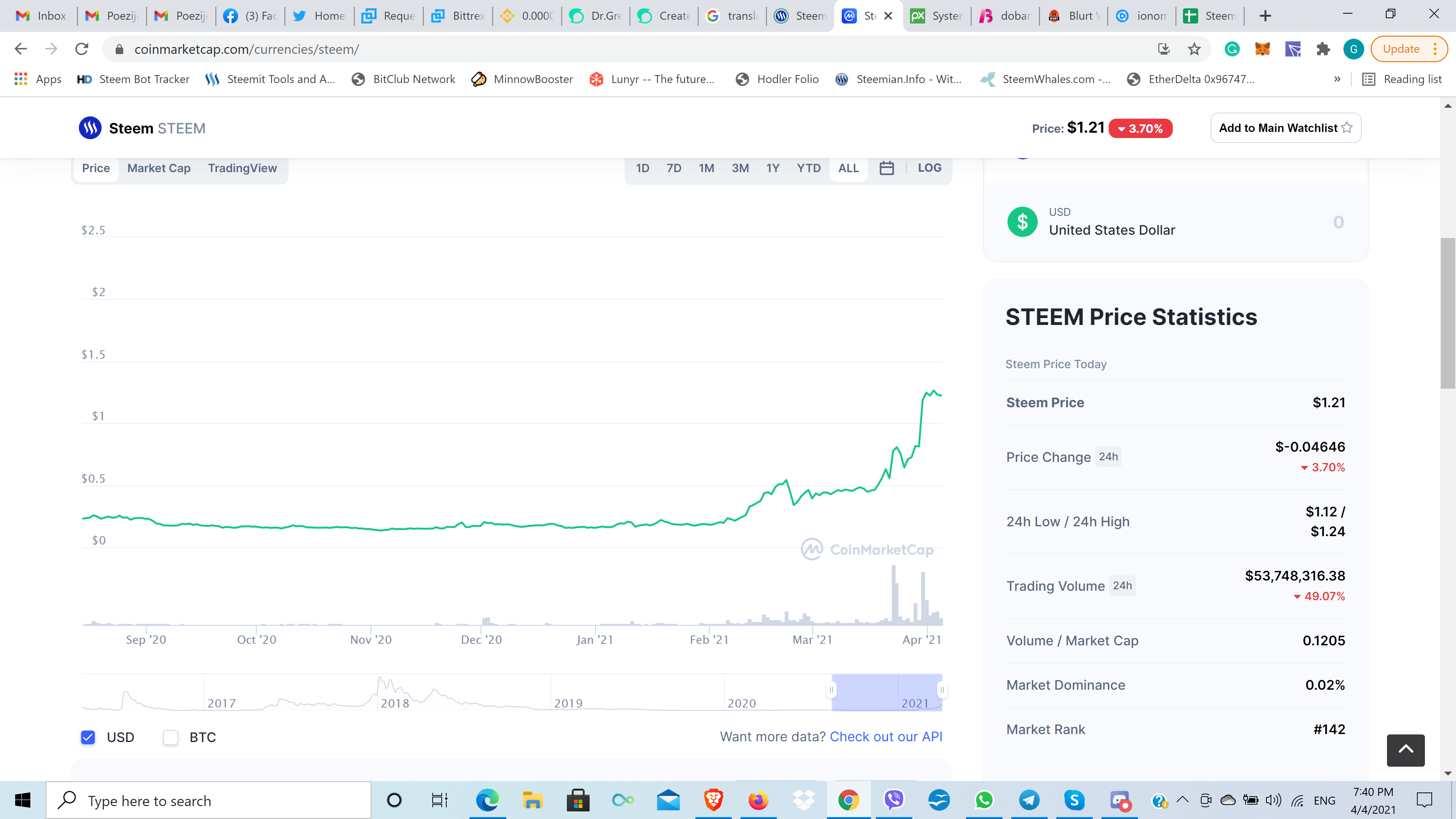Open Viber from the taskbar
The image size is (1456, 819).
[894, 800]
